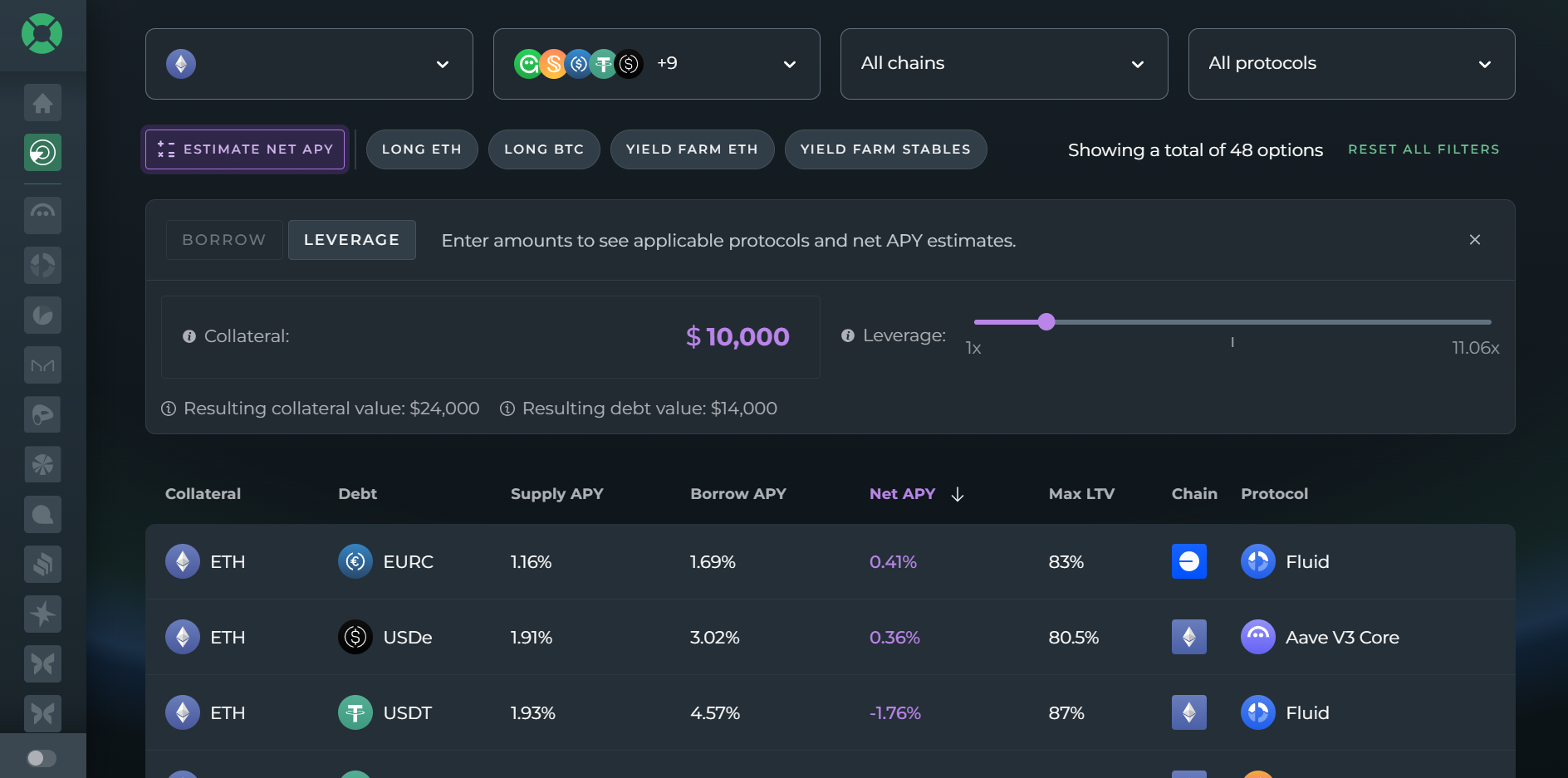Sort by the Collateral column header
Viewport: 1568px width, 778px height.
(x=203, y=494)
